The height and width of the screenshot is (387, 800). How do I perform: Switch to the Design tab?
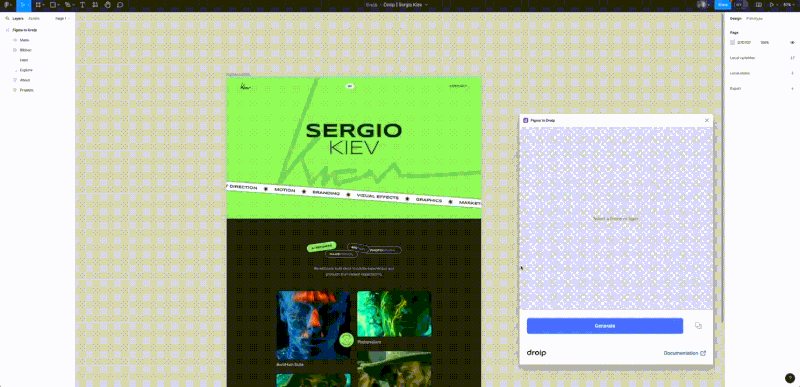tap(735, 18)
